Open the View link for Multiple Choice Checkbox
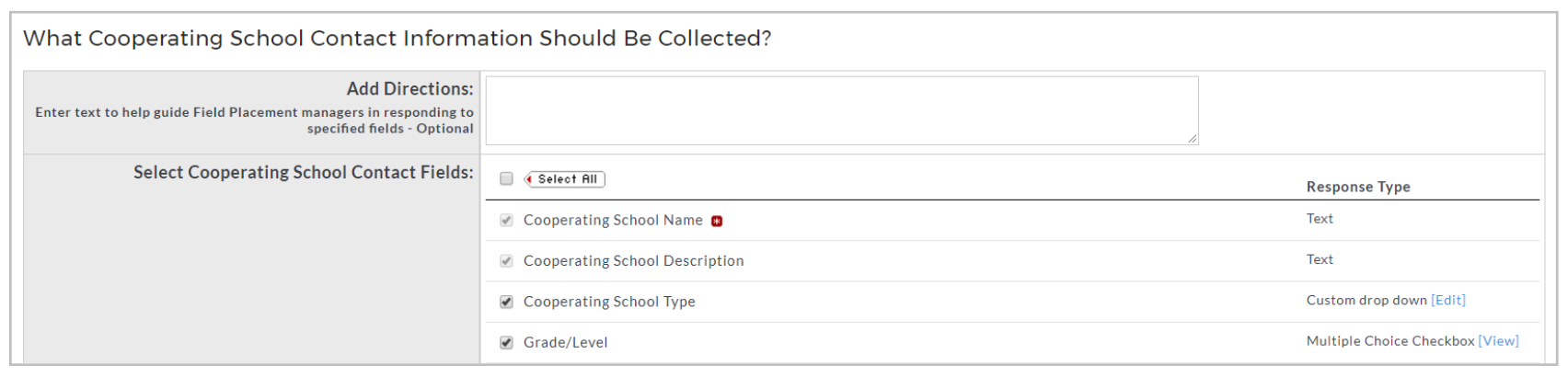This screenshot has height=377, width=1568. coord(1498,340)
